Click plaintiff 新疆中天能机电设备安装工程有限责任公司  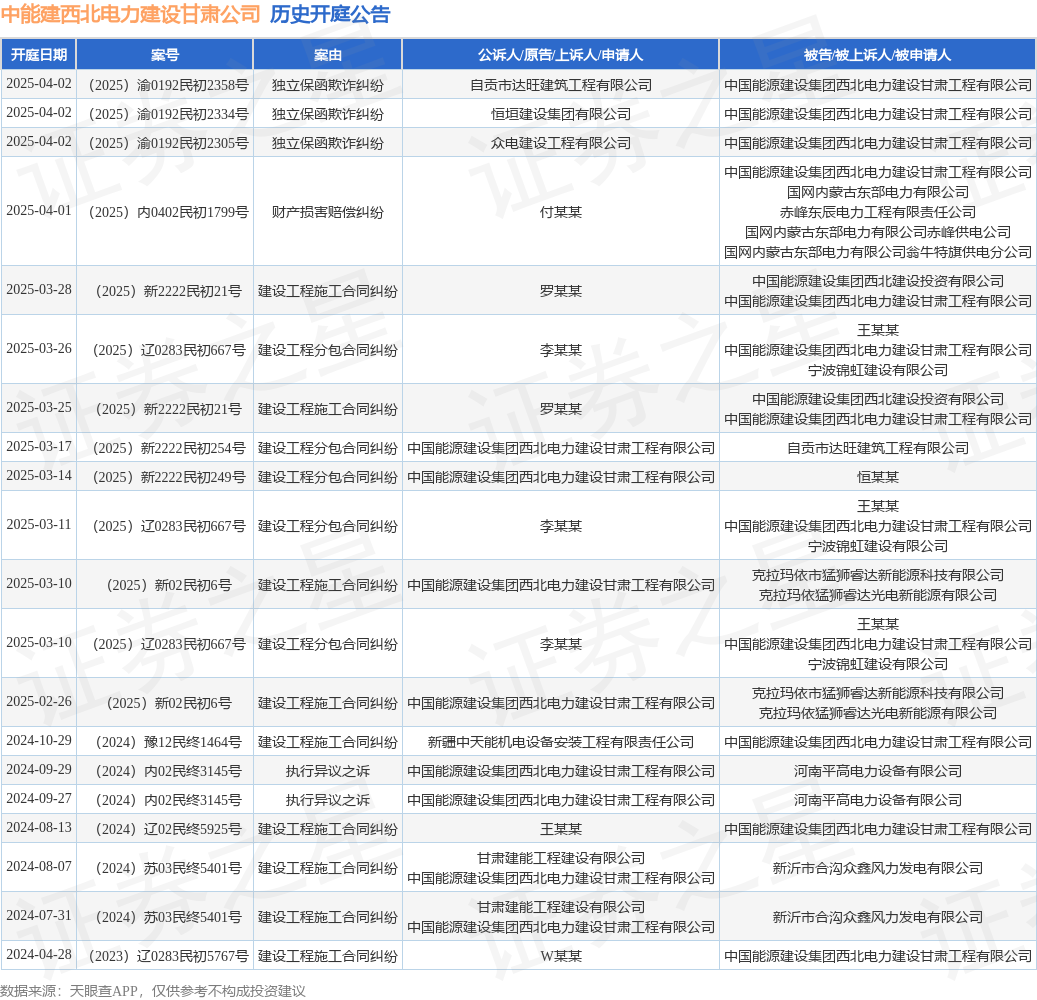click(561, 742)
